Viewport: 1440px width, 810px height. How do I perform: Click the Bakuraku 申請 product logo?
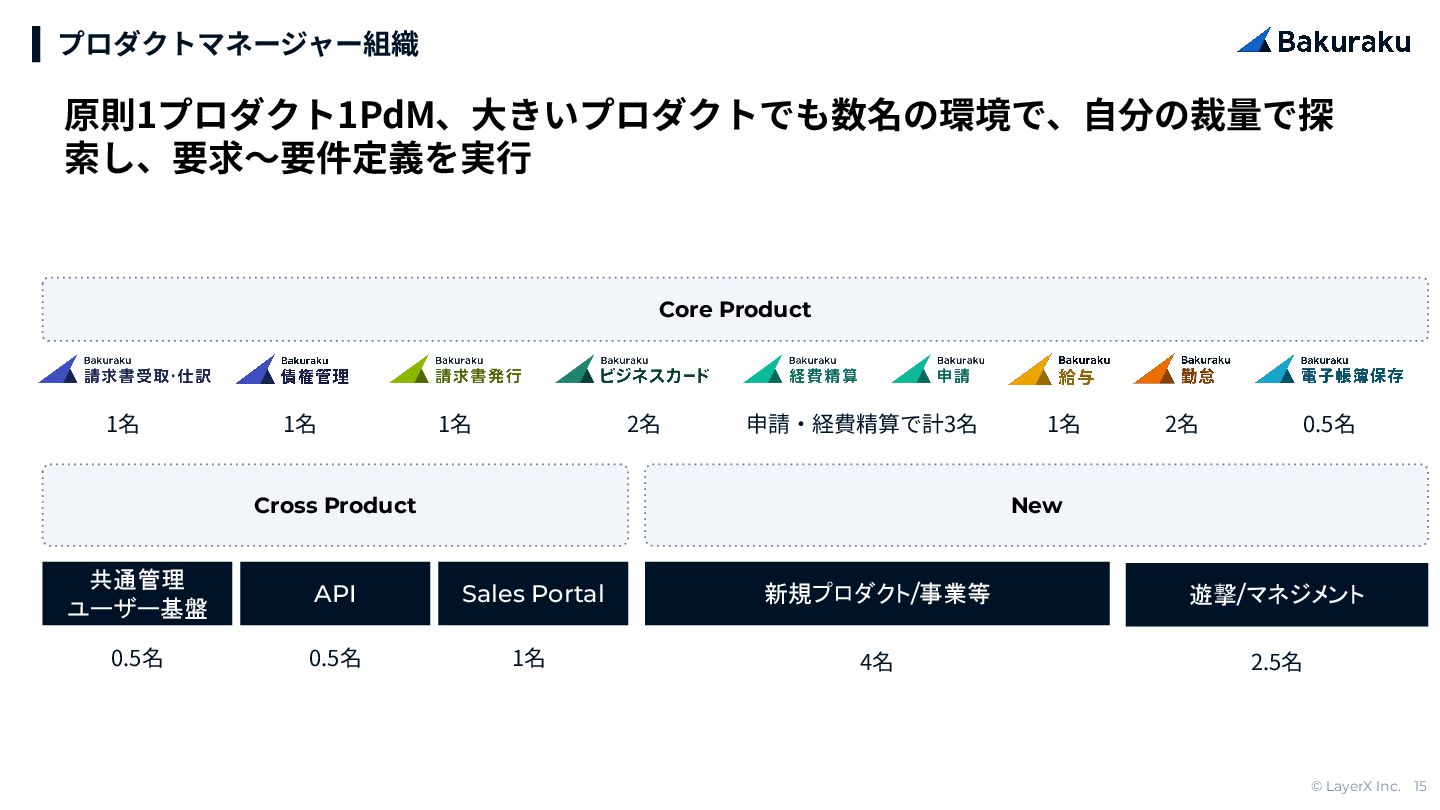click(x=938, y=370)
